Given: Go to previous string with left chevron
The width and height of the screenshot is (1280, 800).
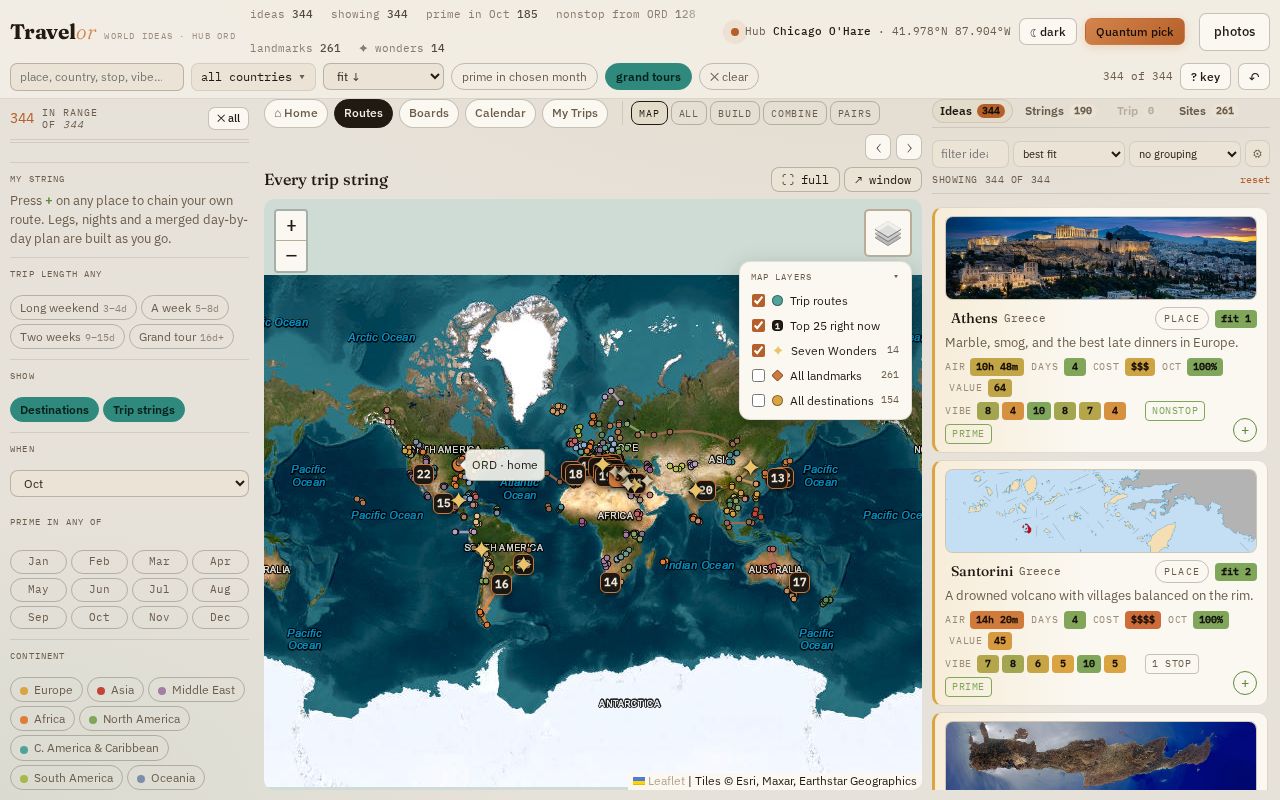Looking at the screenshot, I should coord(878,148).
